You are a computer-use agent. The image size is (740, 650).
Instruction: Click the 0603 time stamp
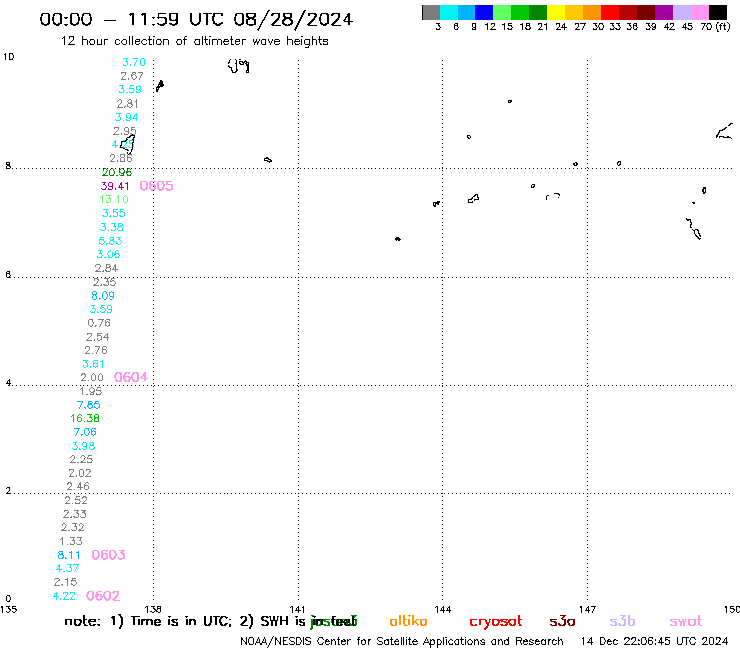(x=108, y=555)
